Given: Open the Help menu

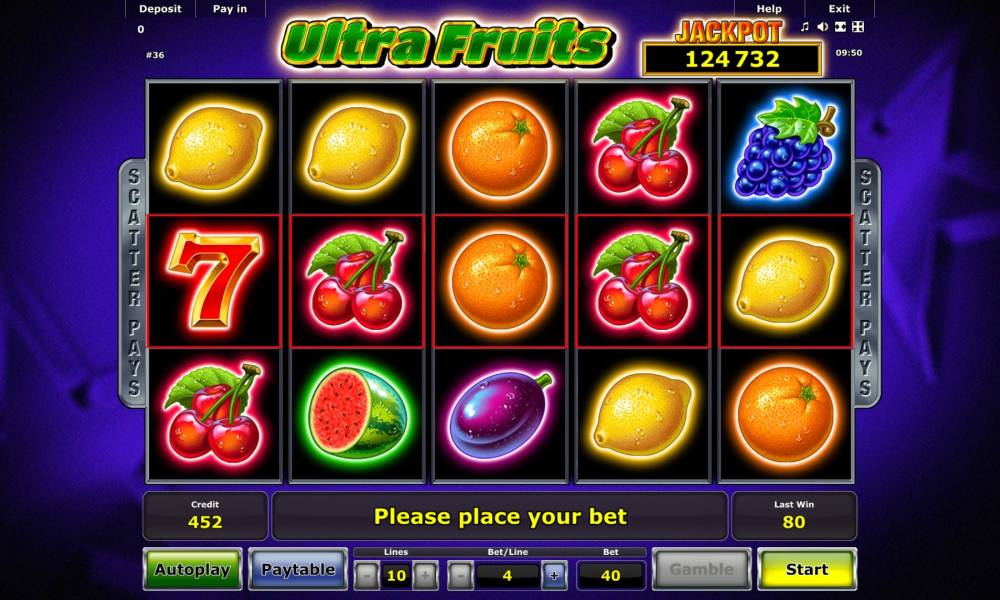Looking at the screenshot, I should tap(769, 9).
